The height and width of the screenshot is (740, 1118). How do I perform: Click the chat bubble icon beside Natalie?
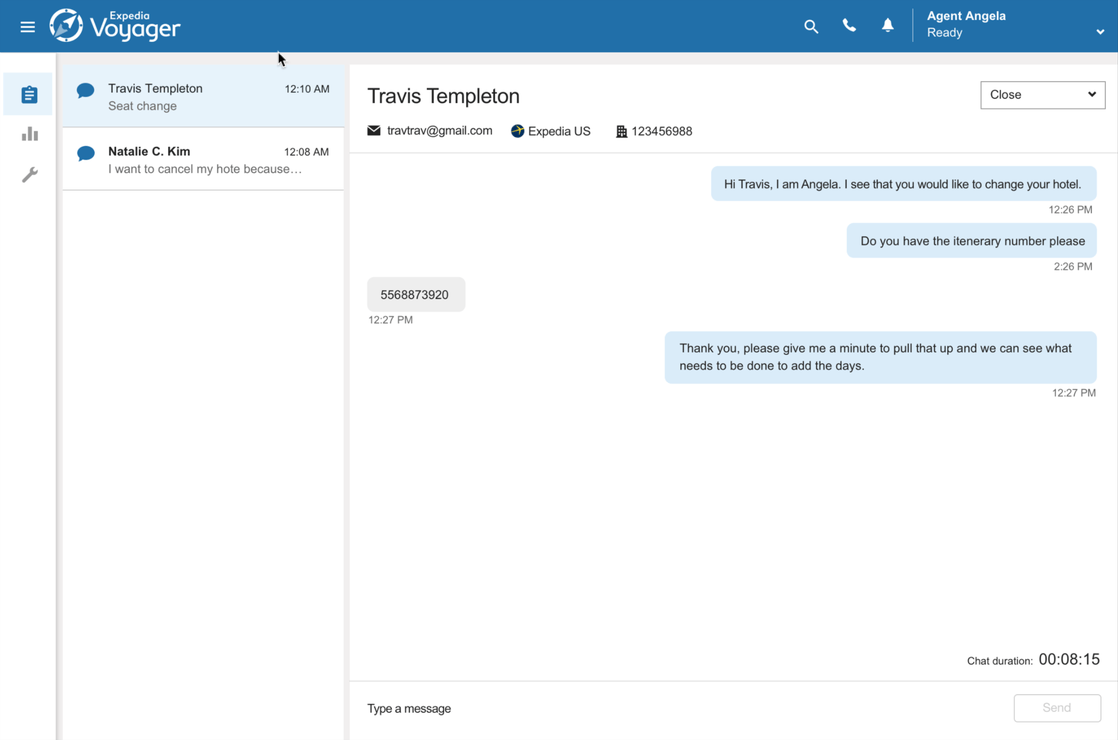[x=86, y=153]
